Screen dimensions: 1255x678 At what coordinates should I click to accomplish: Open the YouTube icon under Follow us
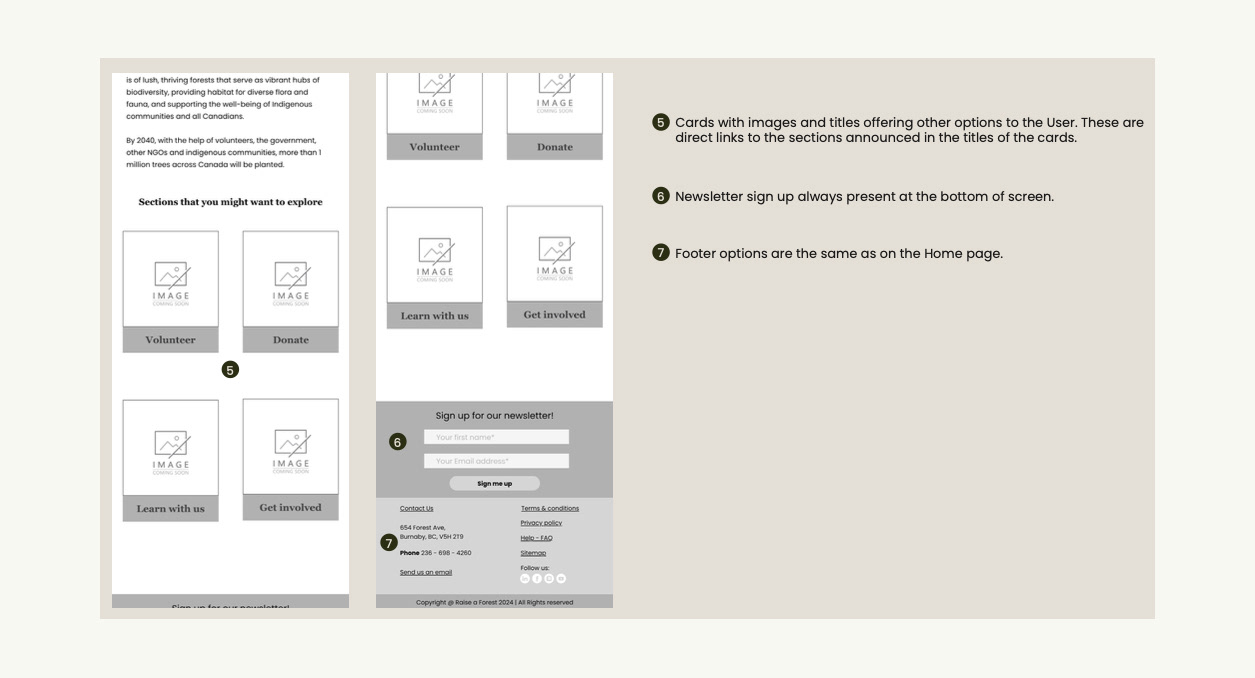(x=561, y=578)
